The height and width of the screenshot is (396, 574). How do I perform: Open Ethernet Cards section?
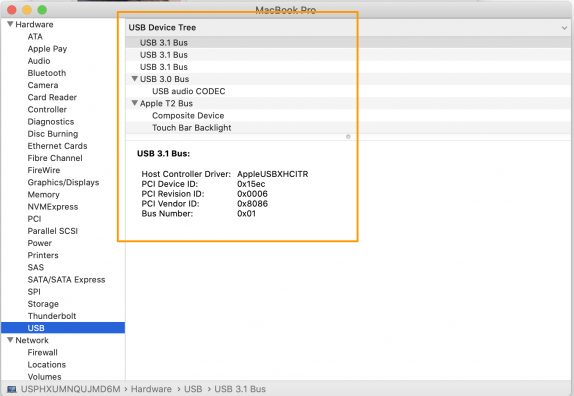click(57, 146)
